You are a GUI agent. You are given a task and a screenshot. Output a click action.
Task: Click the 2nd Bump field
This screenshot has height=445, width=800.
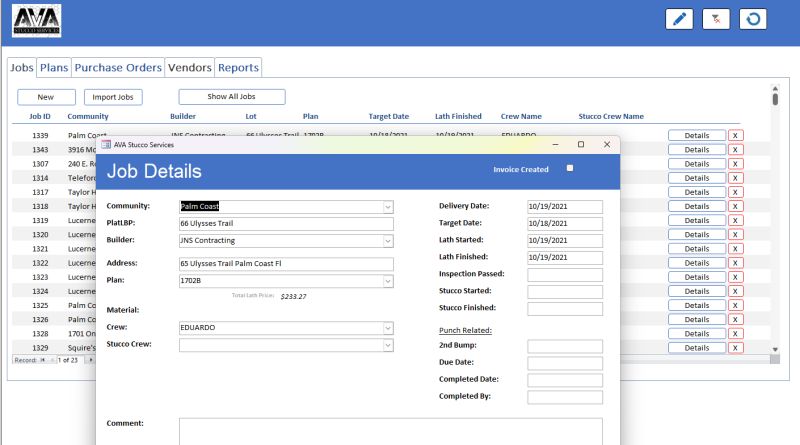tap(565, 347)
